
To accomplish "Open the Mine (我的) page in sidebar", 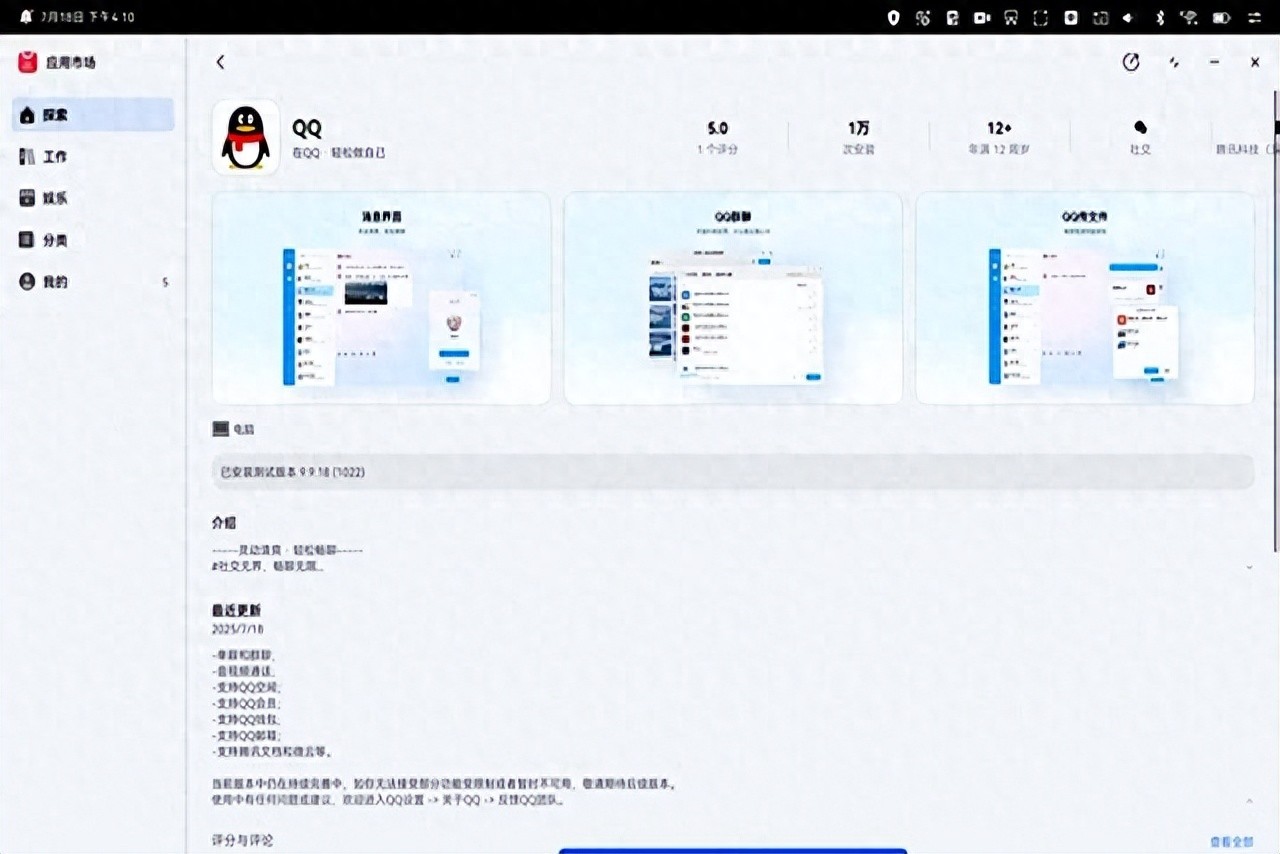I will coord(94,282).
